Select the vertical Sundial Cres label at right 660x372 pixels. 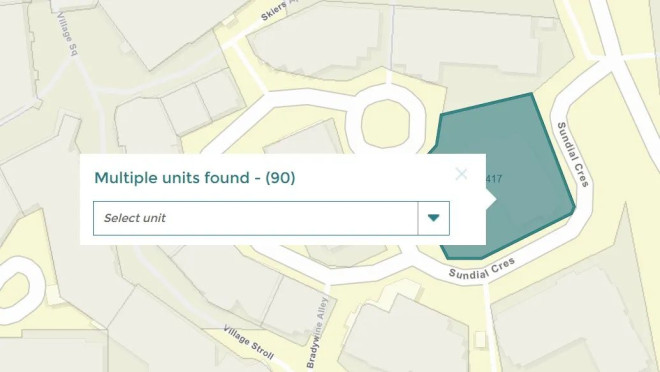(x=572, y=154)
